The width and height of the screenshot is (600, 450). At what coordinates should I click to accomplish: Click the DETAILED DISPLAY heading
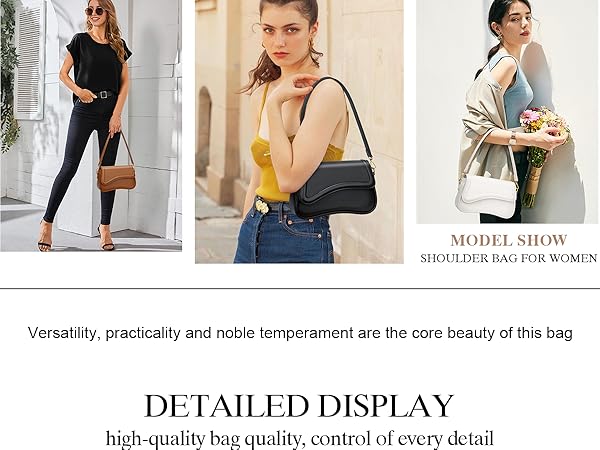click(x=299, y=406)
